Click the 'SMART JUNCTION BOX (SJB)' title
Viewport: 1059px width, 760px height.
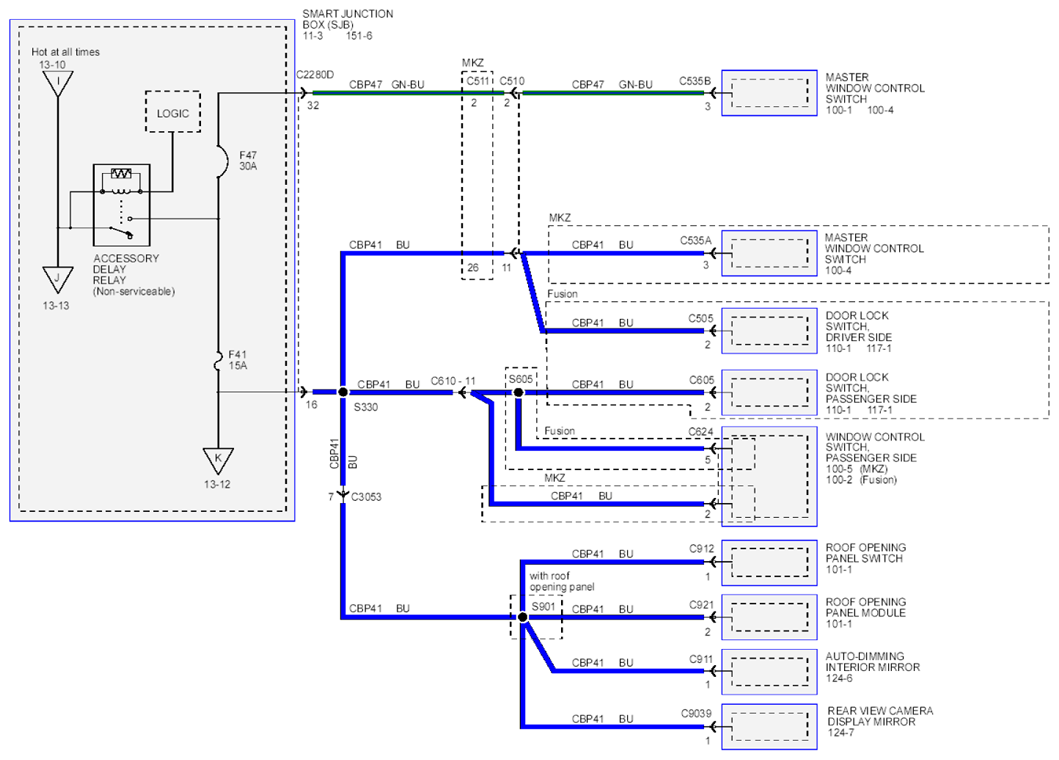(347, 19)
